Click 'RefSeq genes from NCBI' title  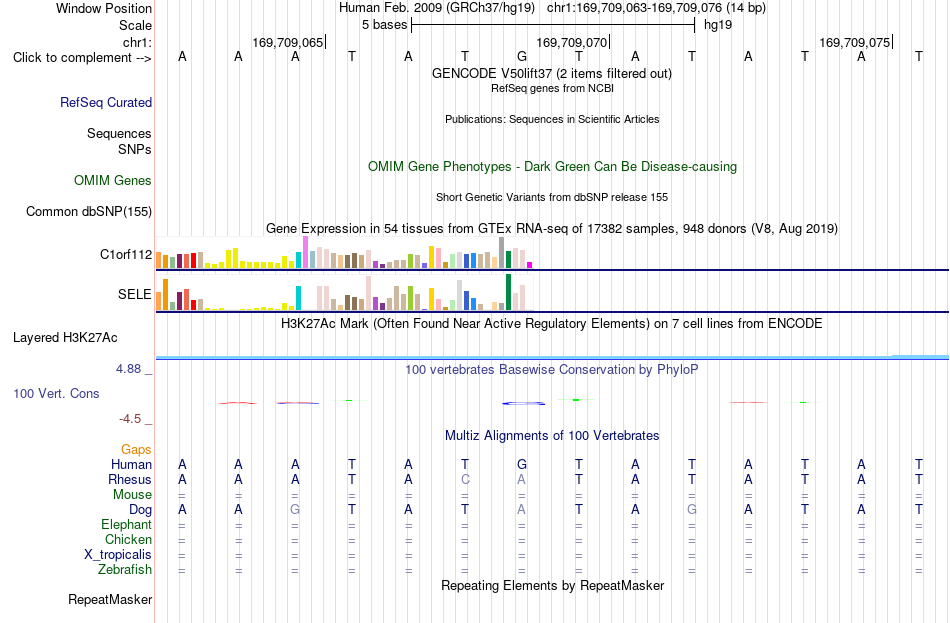pyautogui.click(x=552, y=88)
